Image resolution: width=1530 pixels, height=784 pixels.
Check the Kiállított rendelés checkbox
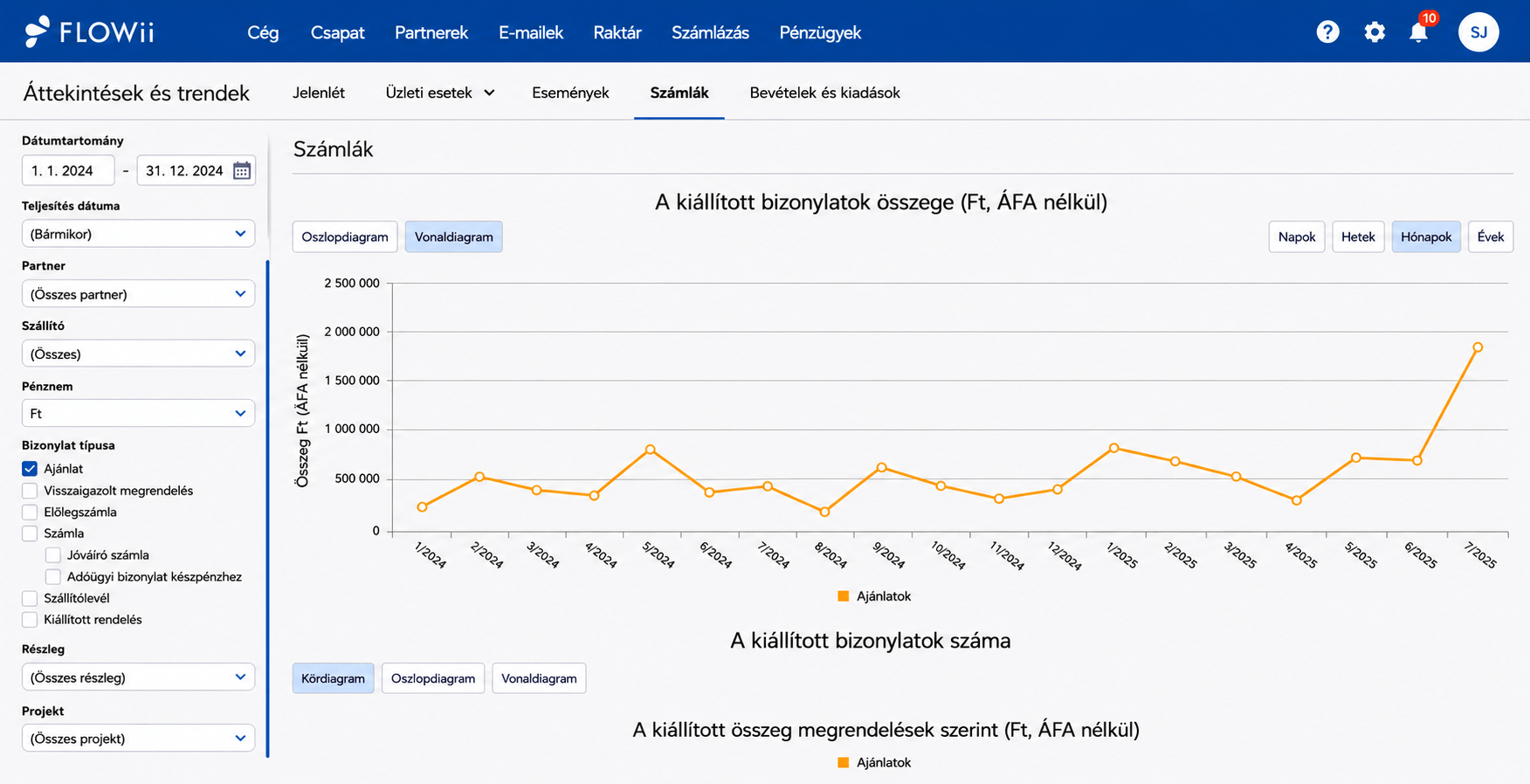(x=30, y=620)
